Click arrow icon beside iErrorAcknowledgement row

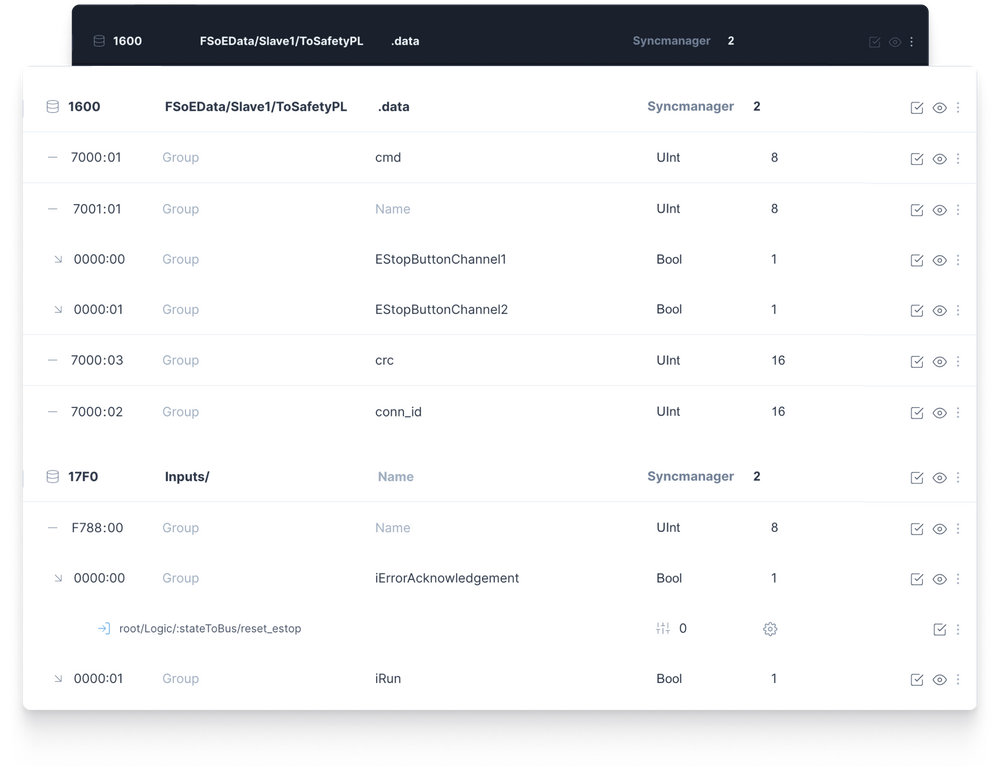[x=58, y=578]
